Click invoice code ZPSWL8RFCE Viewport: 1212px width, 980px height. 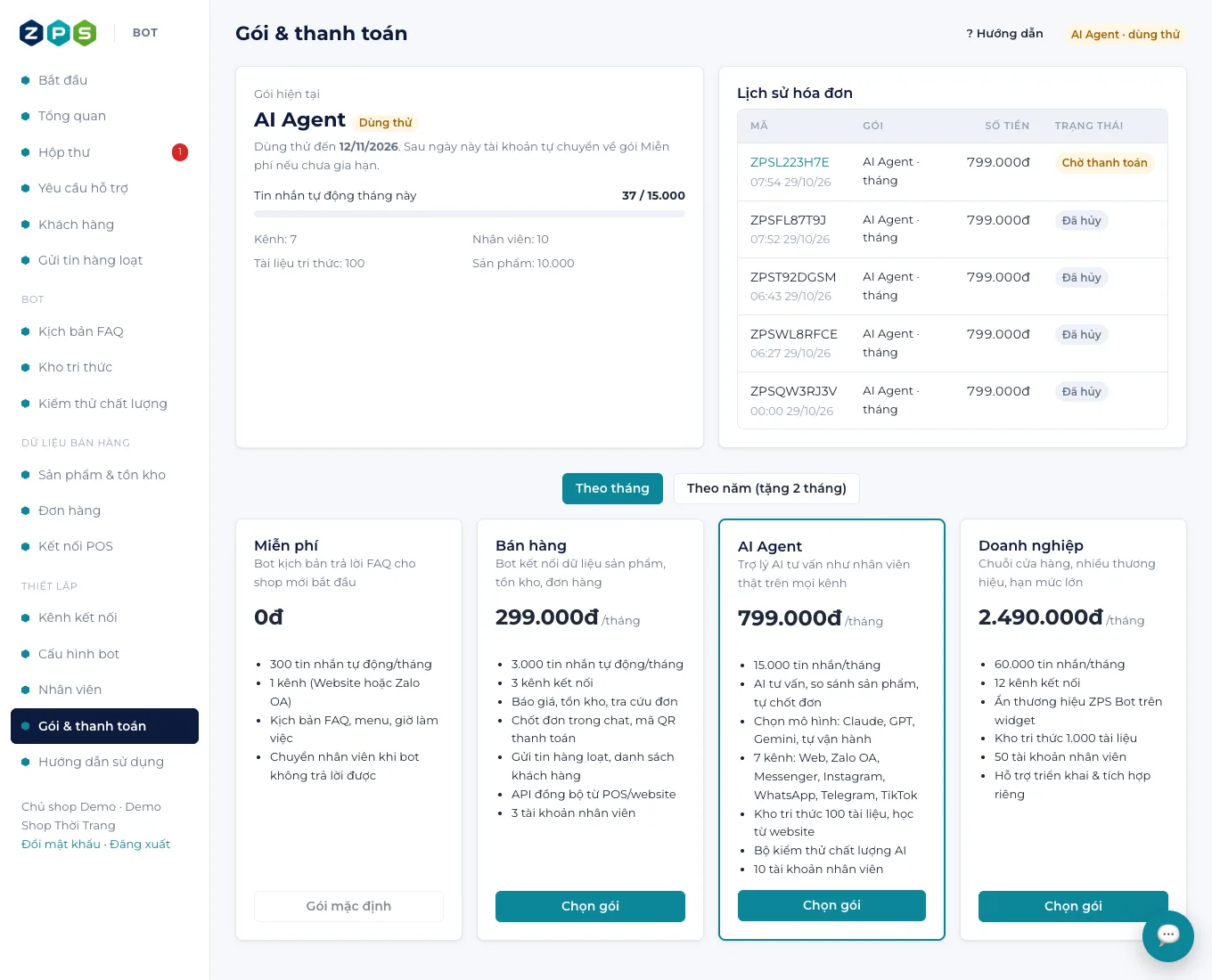[x=794, y=334]
